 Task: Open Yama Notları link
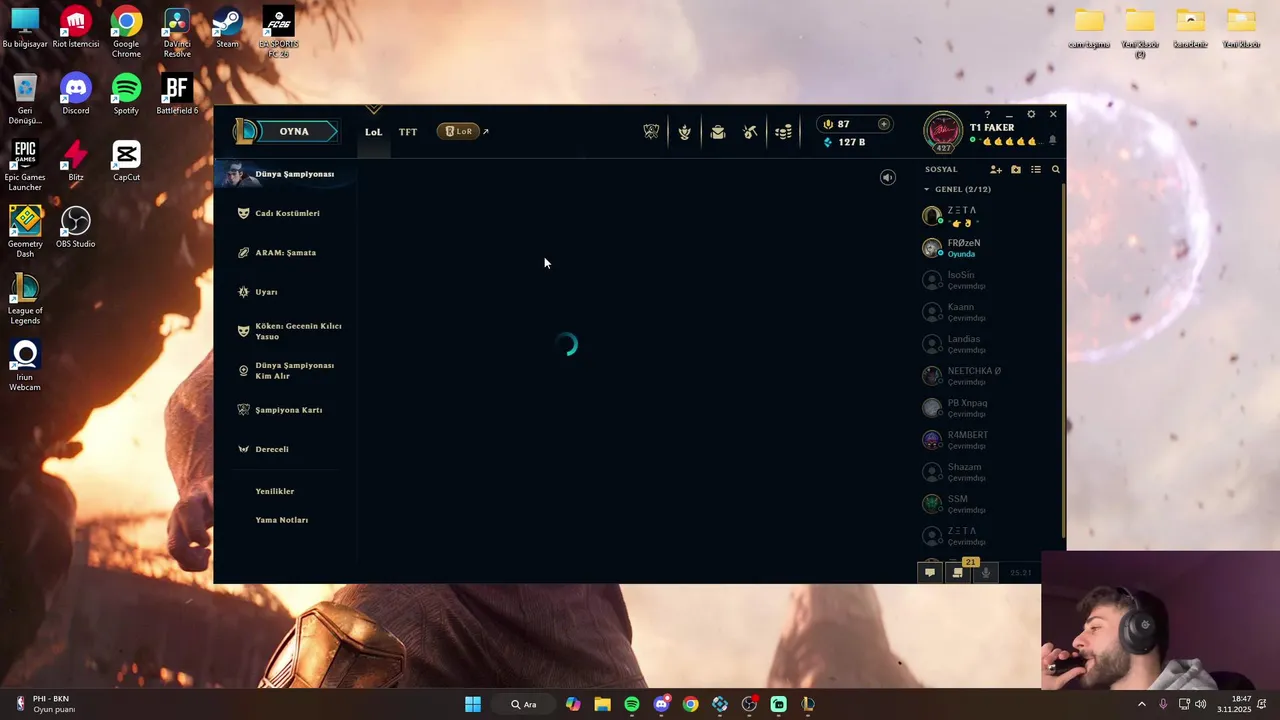tap(282, 520)
